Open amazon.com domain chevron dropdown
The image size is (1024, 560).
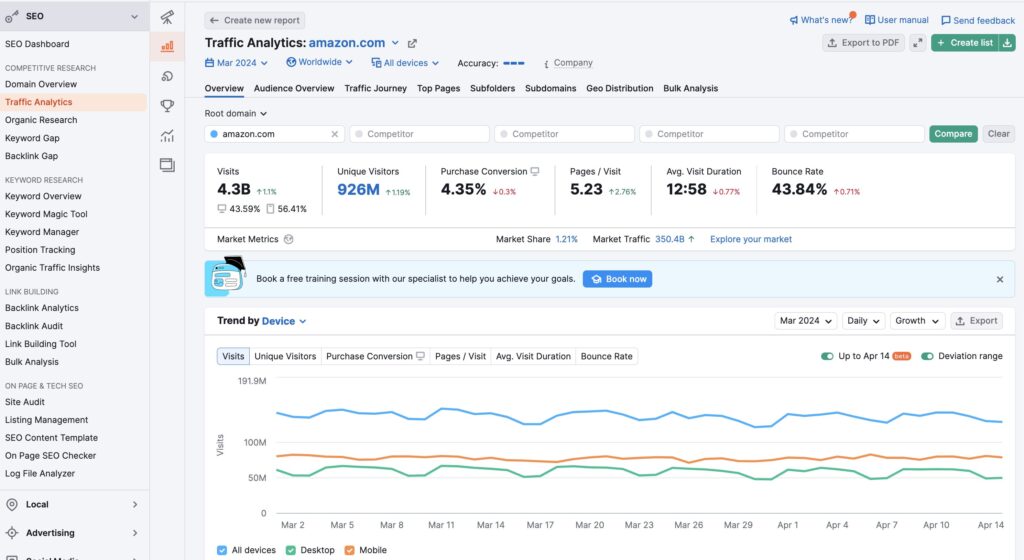(395, 43)
